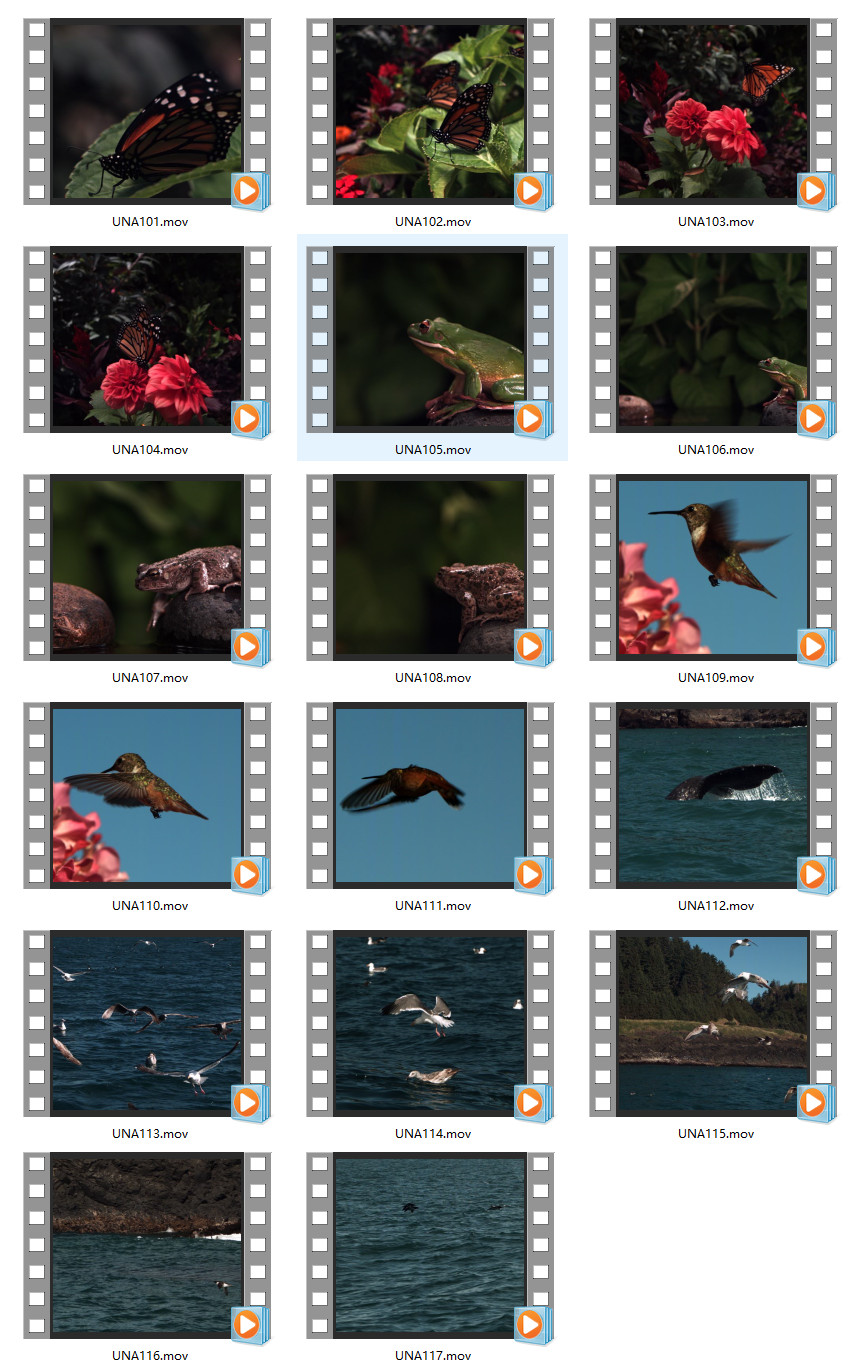Select the UNA104.mov video thumbnail
The image size is (862, 1366).
[146, 339]
